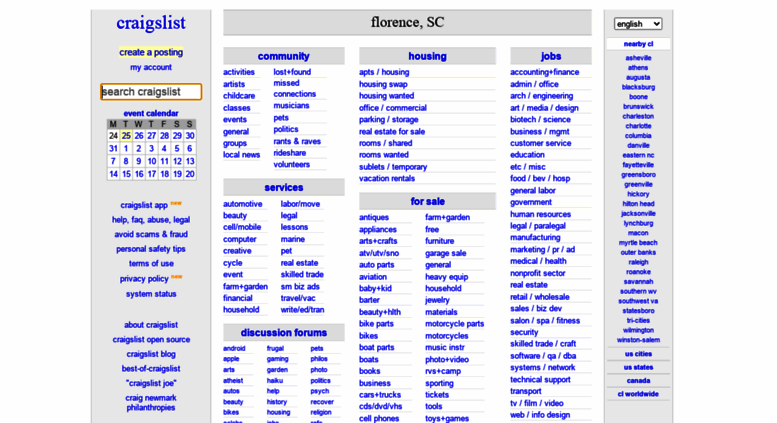The height and width of the screenshot is (423, 777).
Task: Select day 20 in the event calendar
Action: click(190, 174)
